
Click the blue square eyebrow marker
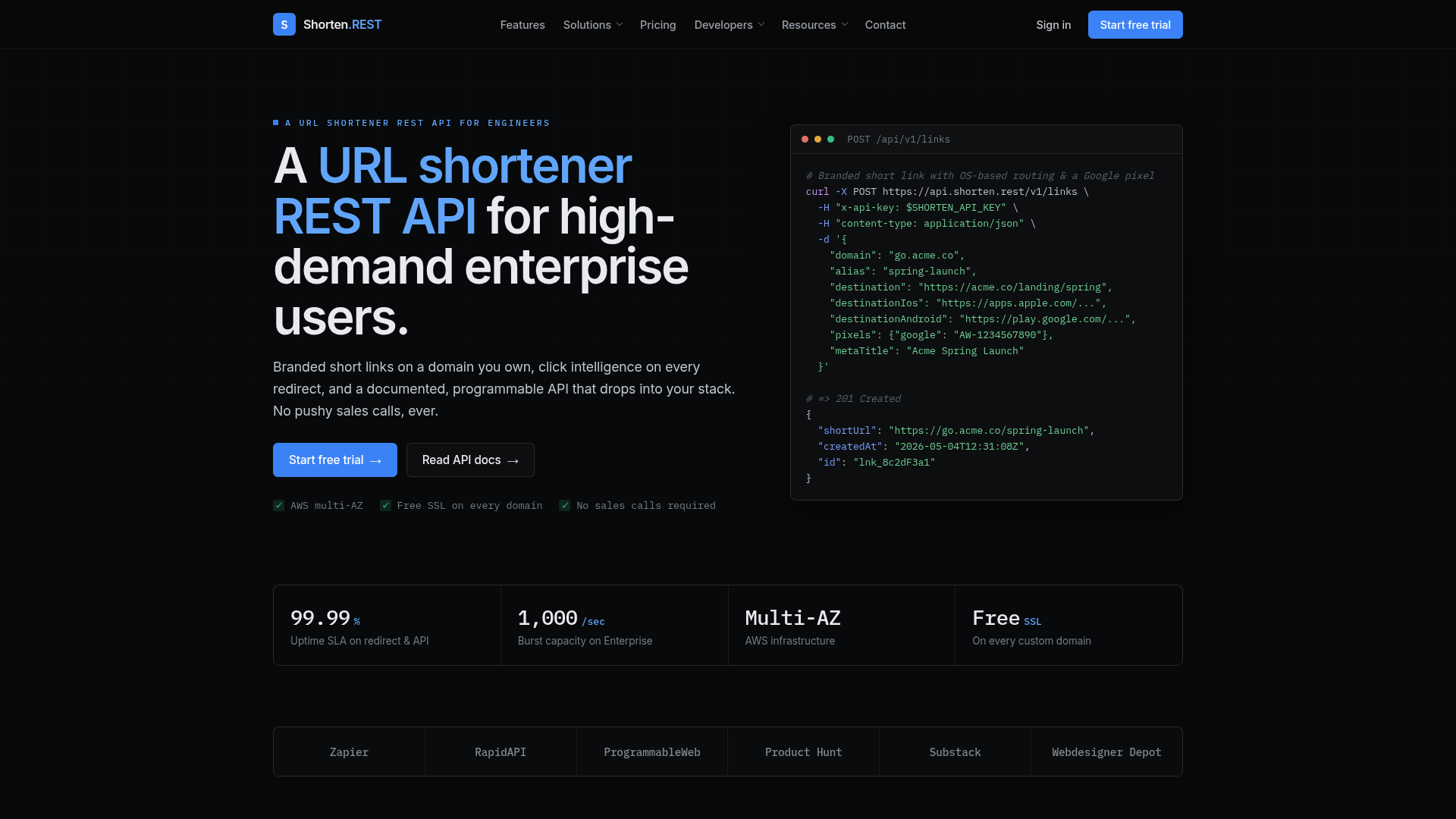pos(276,122)
